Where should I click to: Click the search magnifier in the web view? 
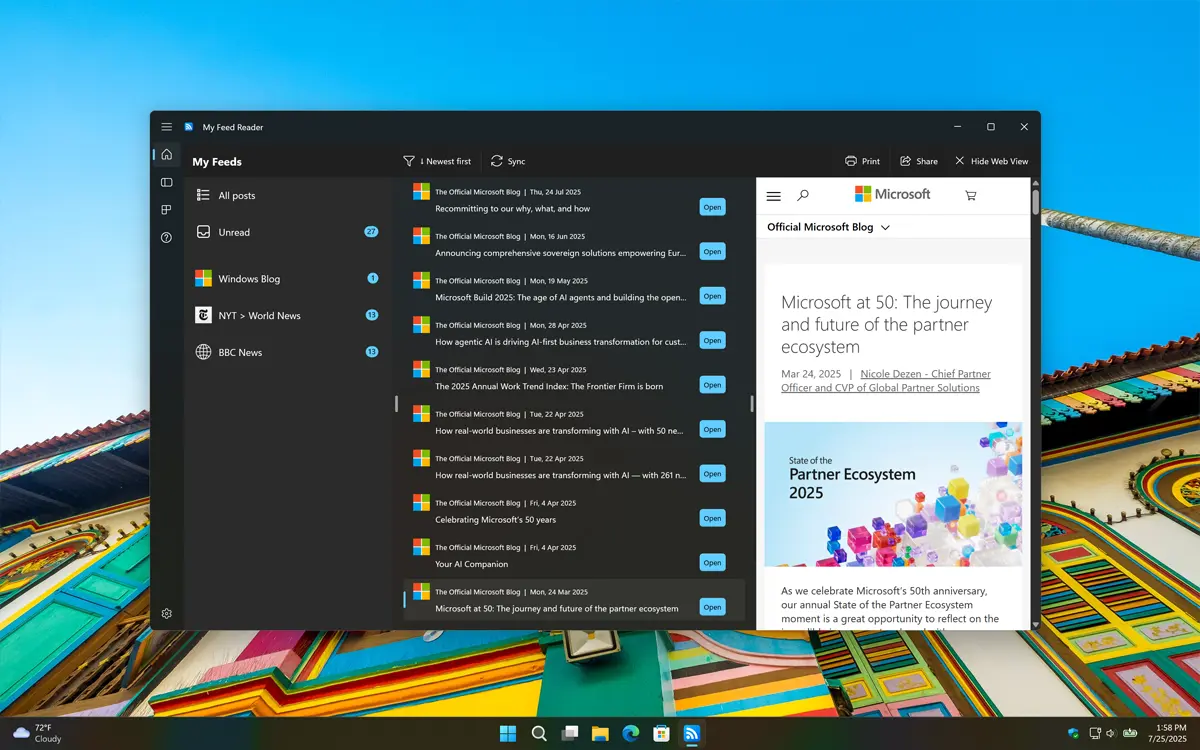coord(803,196)
